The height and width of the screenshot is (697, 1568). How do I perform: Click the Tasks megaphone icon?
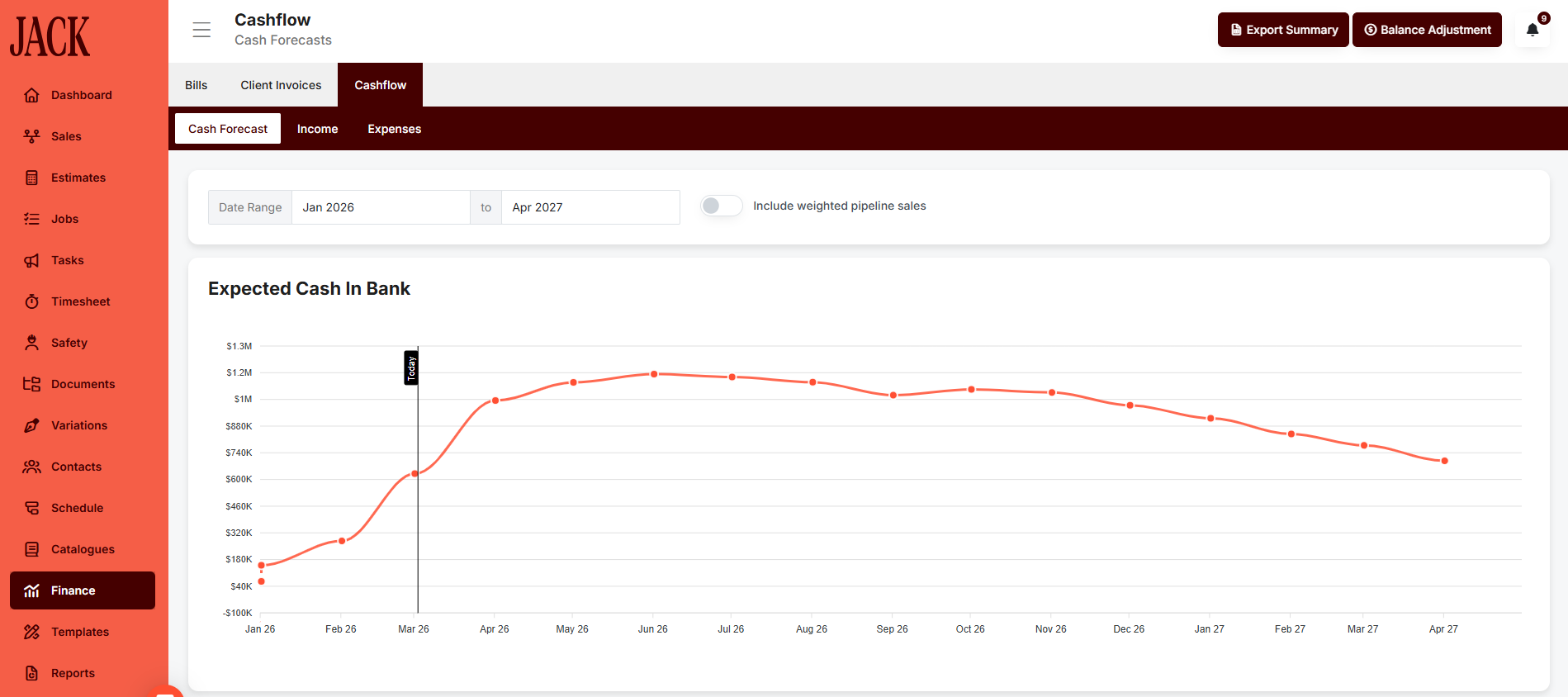coord(31,260)
